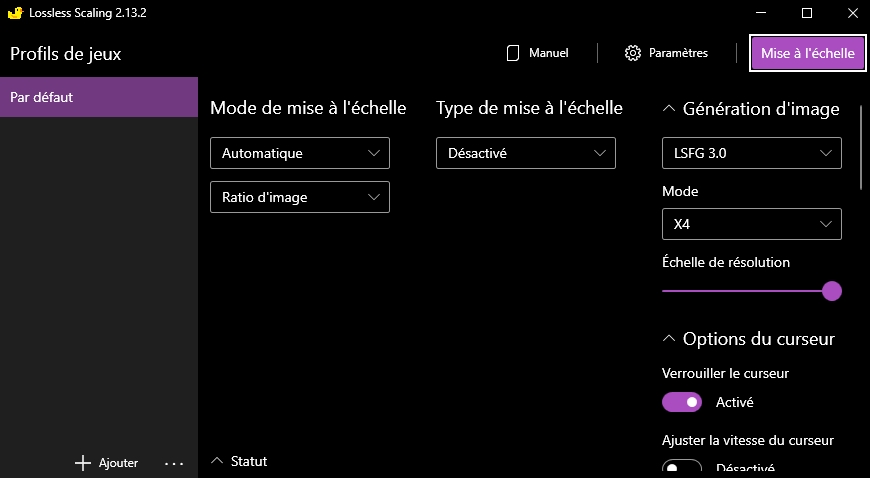This screenshot has height=478, width=870.
Task: Enable Ajuster la vitesse du curseur switch
Action: coord(682,468)
